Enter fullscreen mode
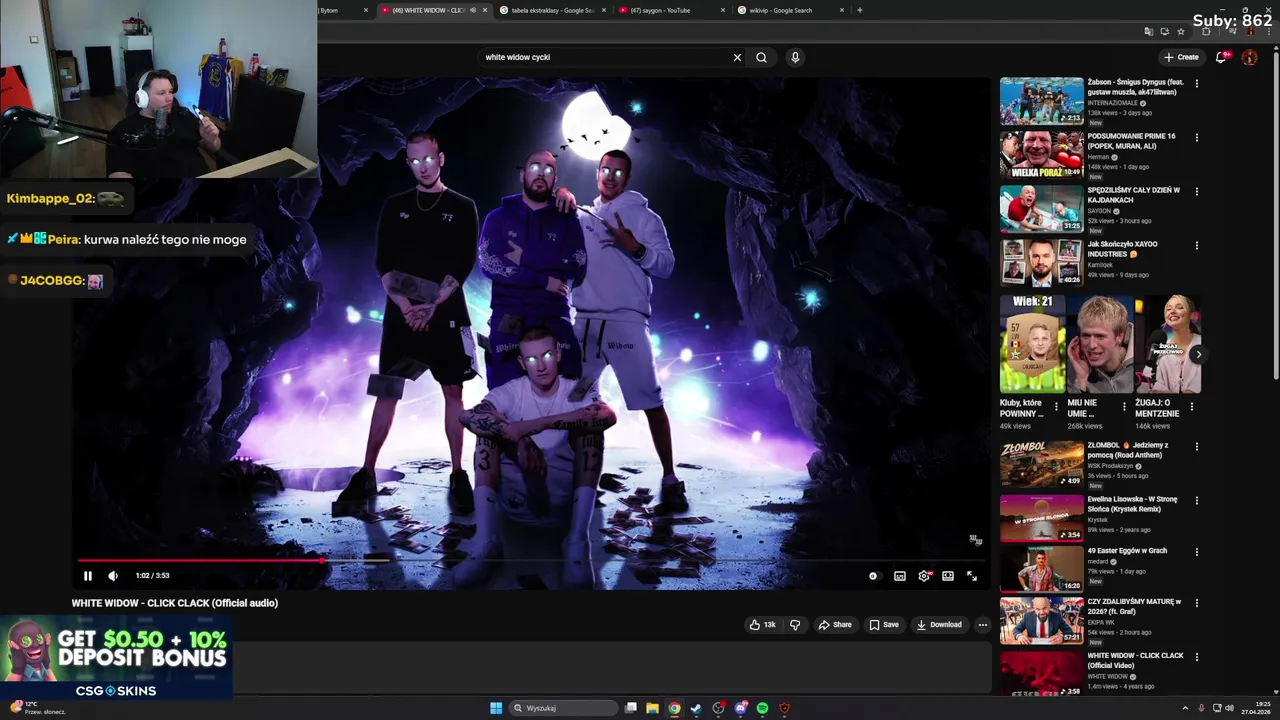 972,576
